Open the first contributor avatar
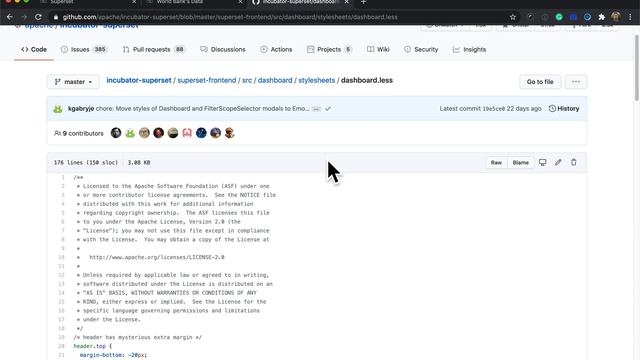The width and height of the screenshot is (640, 360). pos(116,133)
